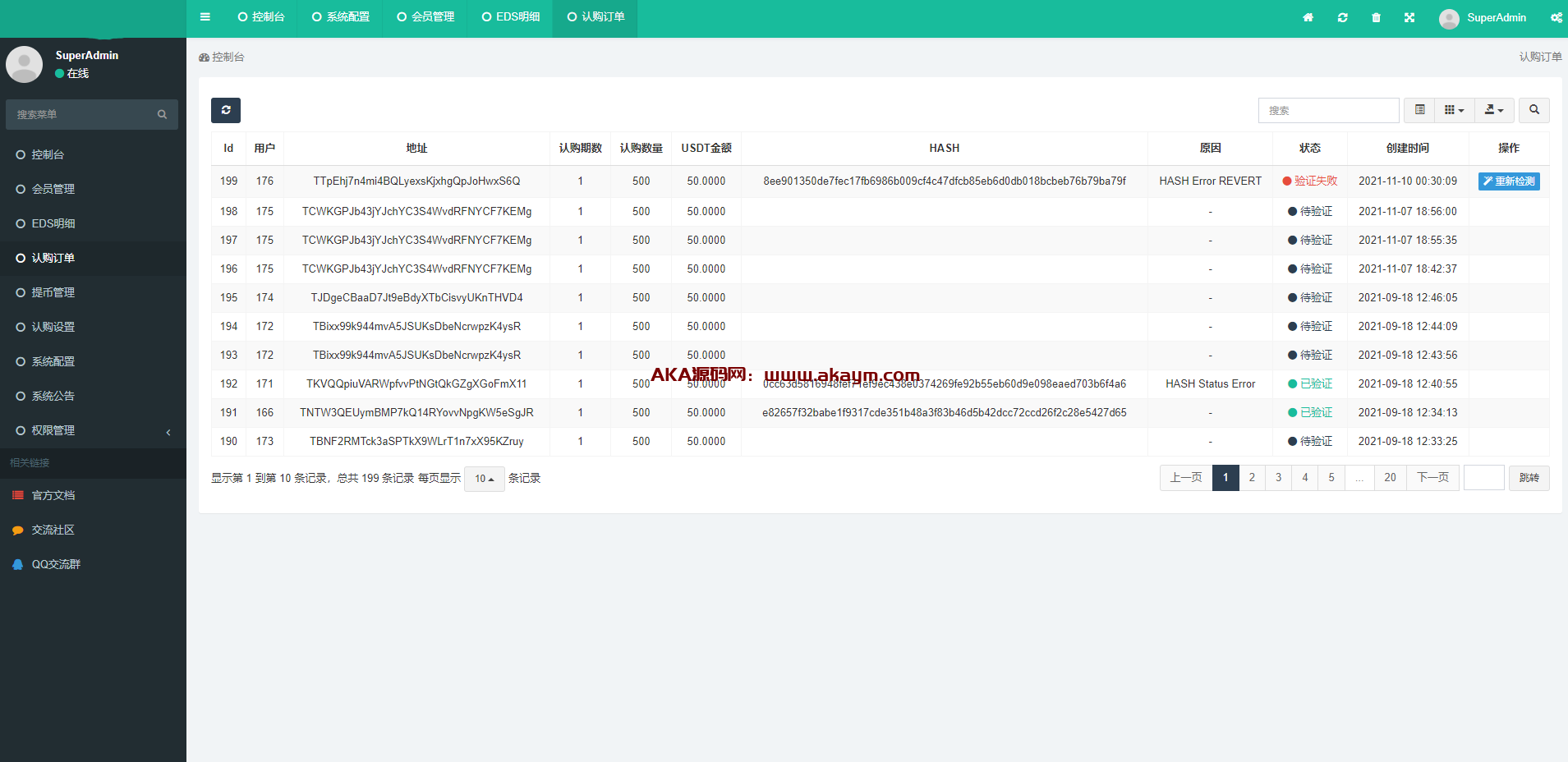
Task: Toggle the hamburger sidebar menu icon
Action: point(205,17)
